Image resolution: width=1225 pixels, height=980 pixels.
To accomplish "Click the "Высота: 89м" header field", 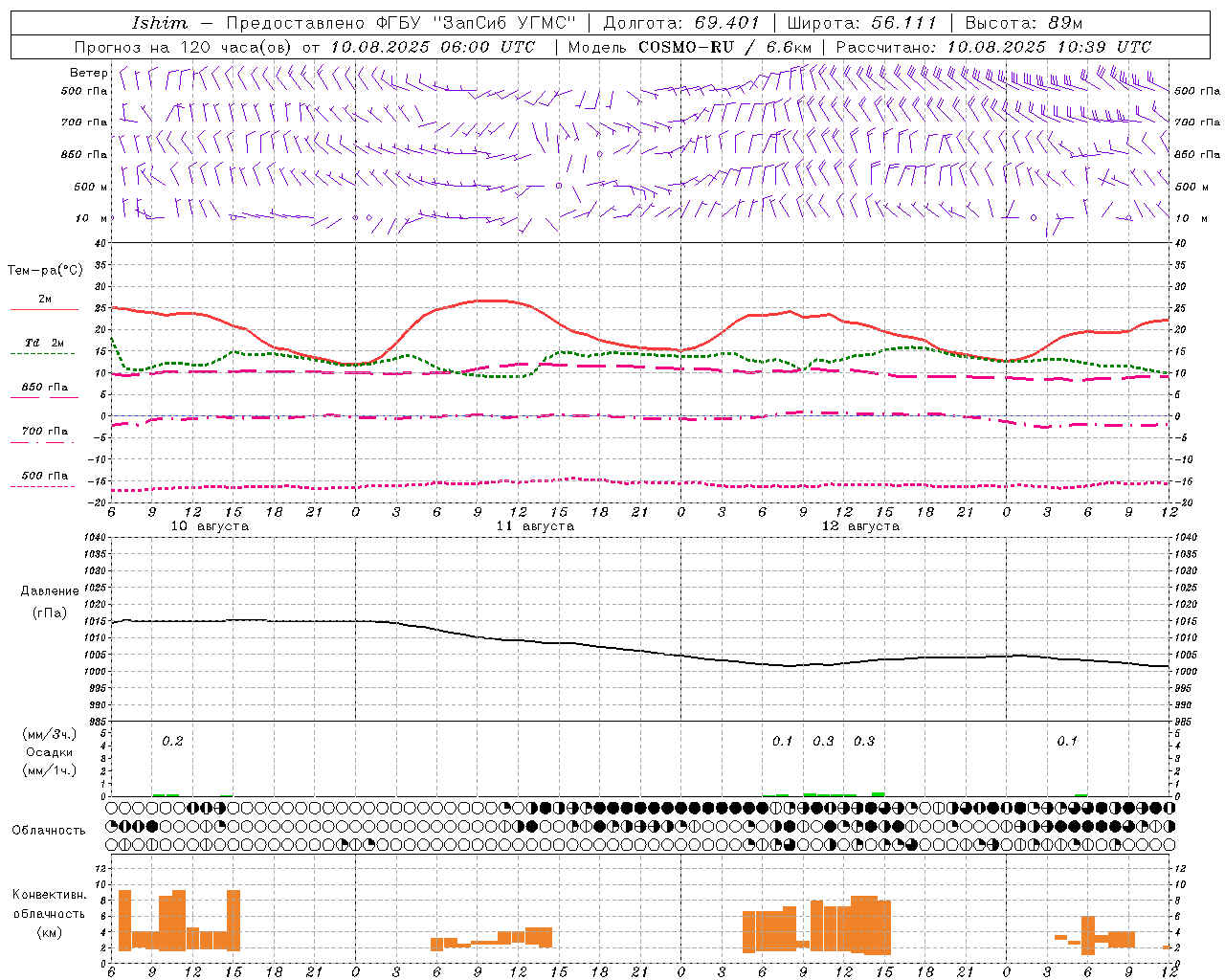I will point(1023,23).
